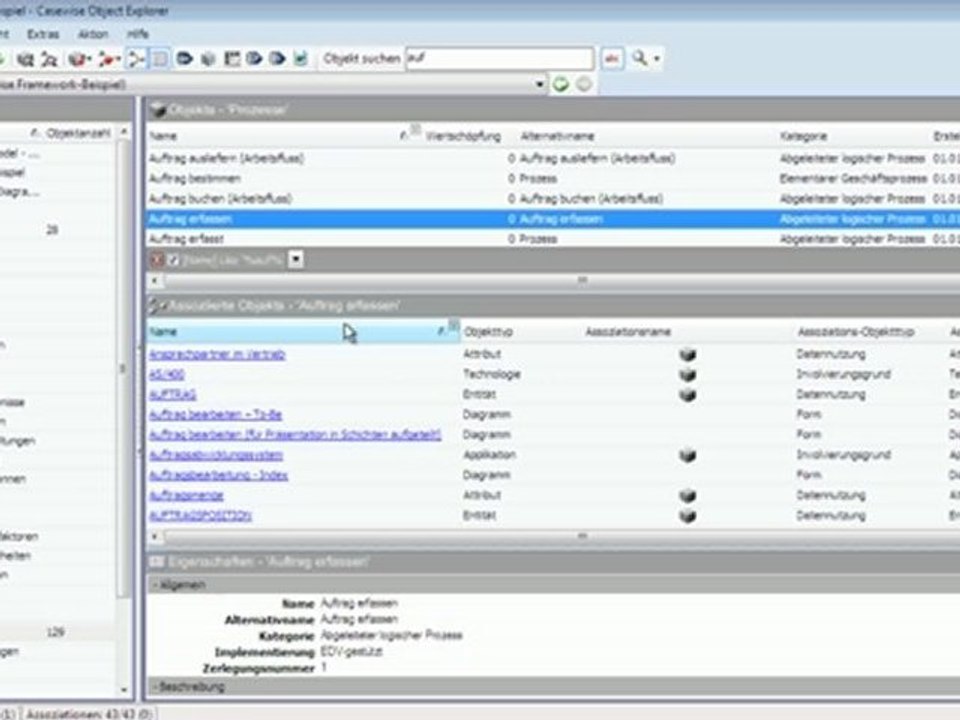Open the Hilfe menu

coord(138,34)
